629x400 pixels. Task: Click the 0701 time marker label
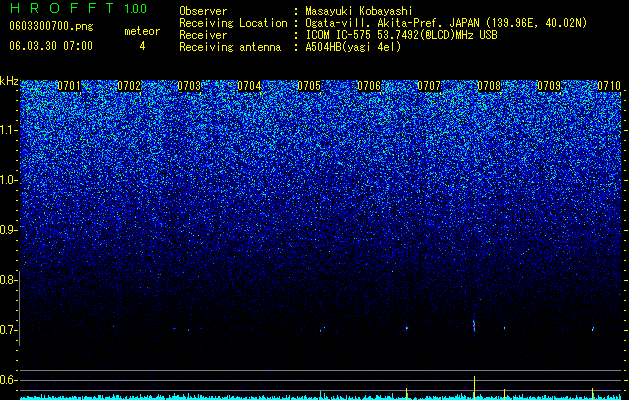pos(69,86)
